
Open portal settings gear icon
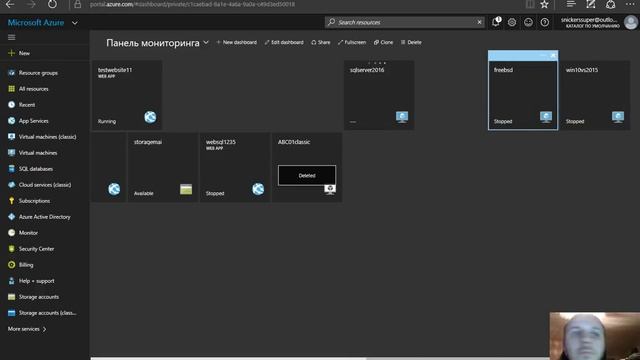[x=512, y=22]
